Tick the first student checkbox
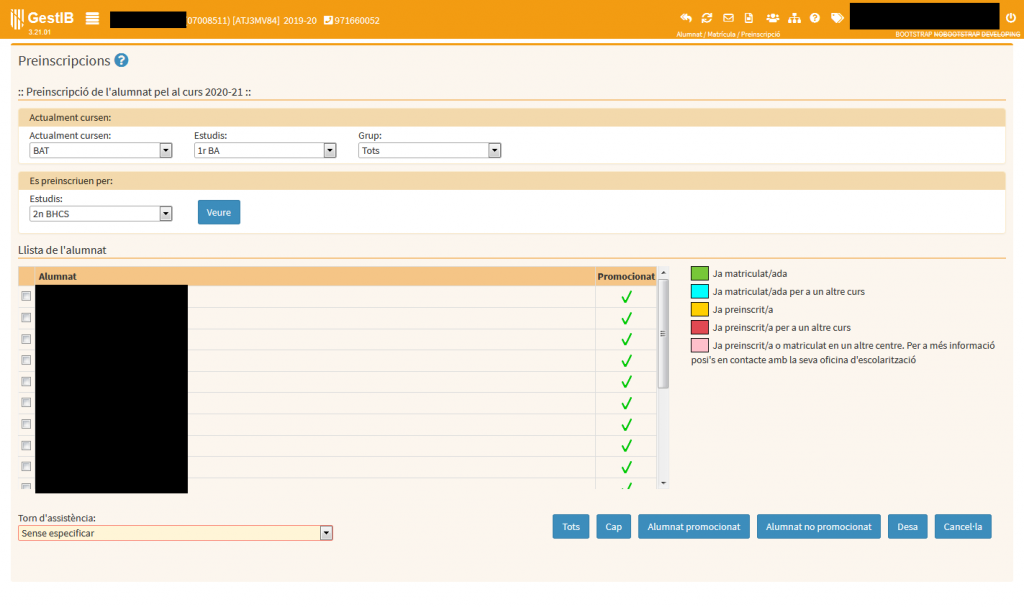This screenshot has width=1024, height=607. pyautogui.click(x=26, y=296)
